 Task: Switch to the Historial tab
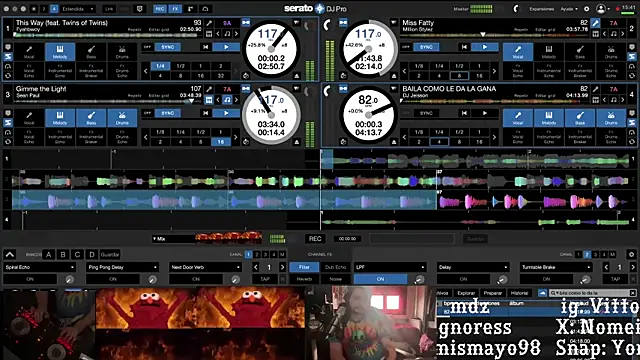(x=519, y=293)
